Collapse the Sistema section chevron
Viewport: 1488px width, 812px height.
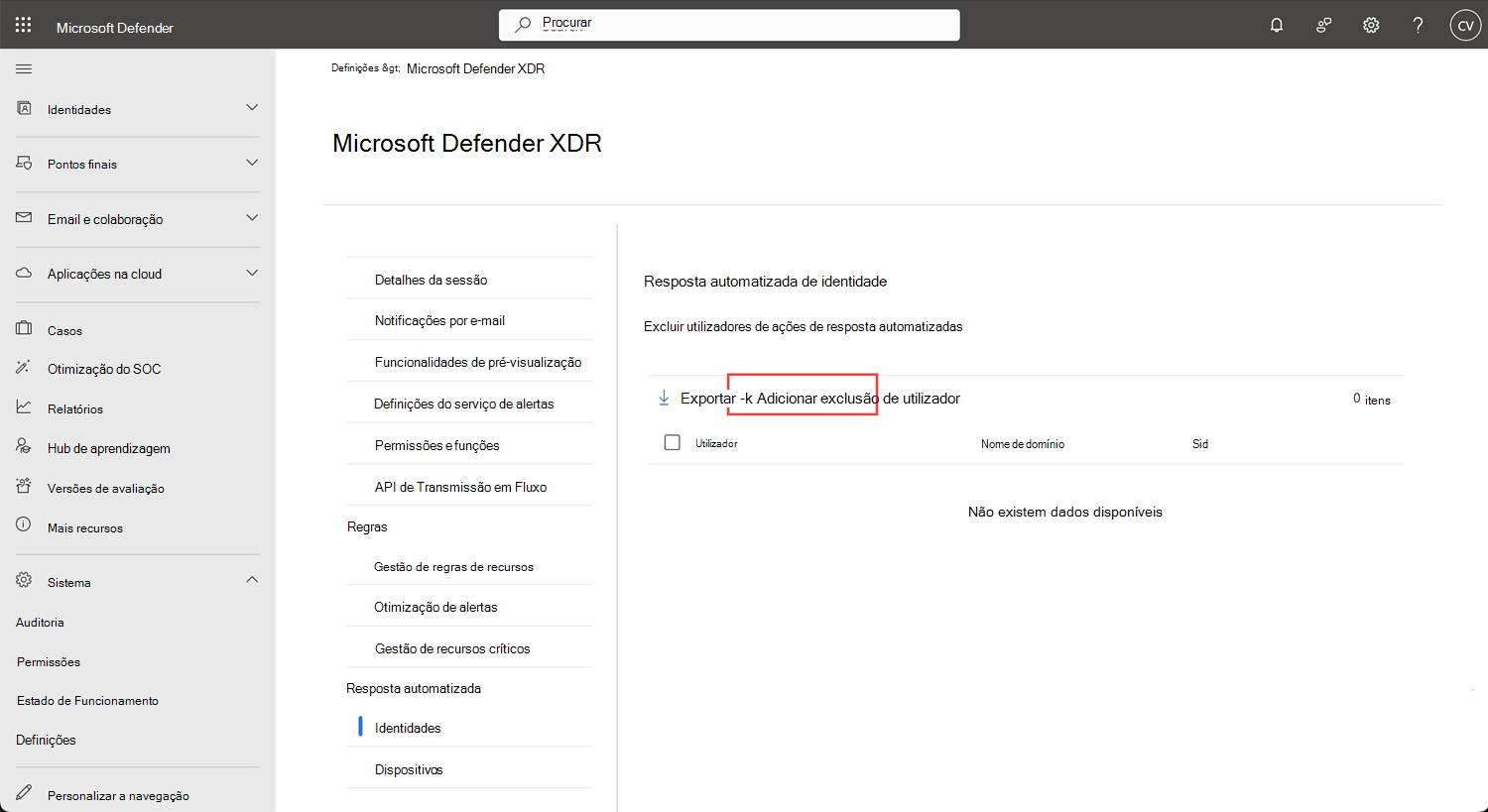[x=252, y=579]
